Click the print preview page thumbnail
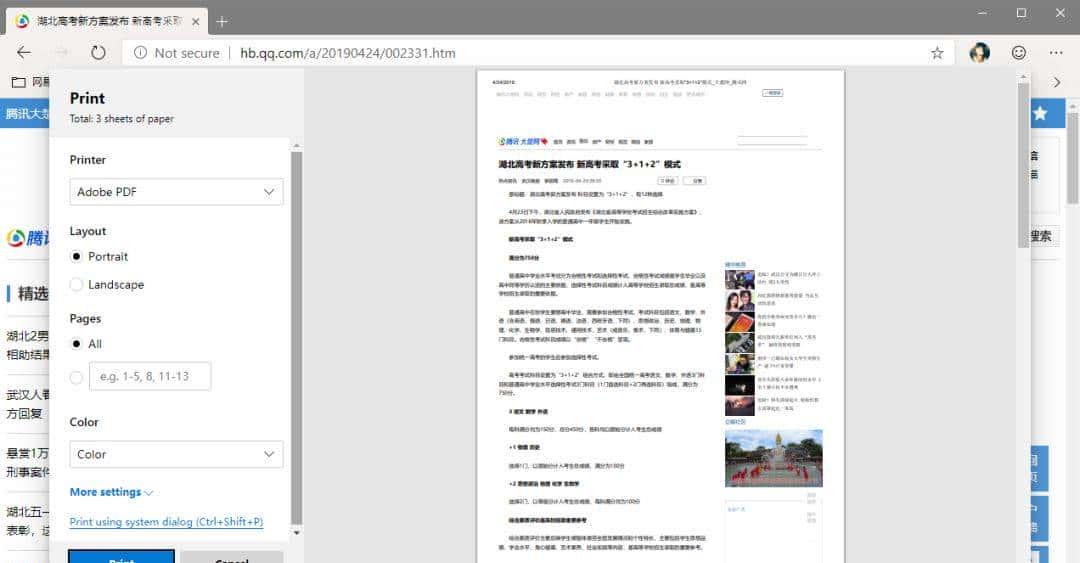 tap(661, 316)
